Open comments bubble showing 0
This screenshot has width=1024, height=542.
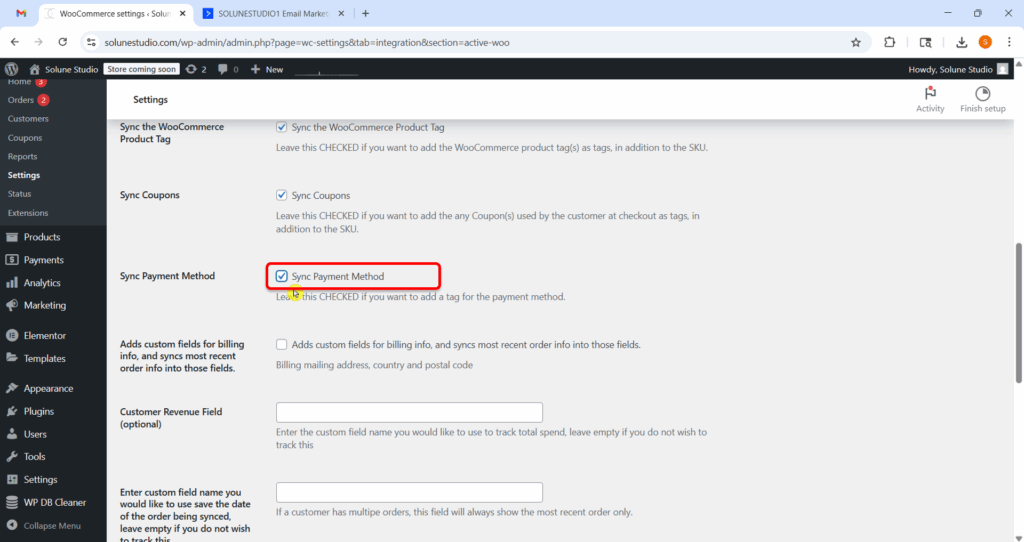228,69
